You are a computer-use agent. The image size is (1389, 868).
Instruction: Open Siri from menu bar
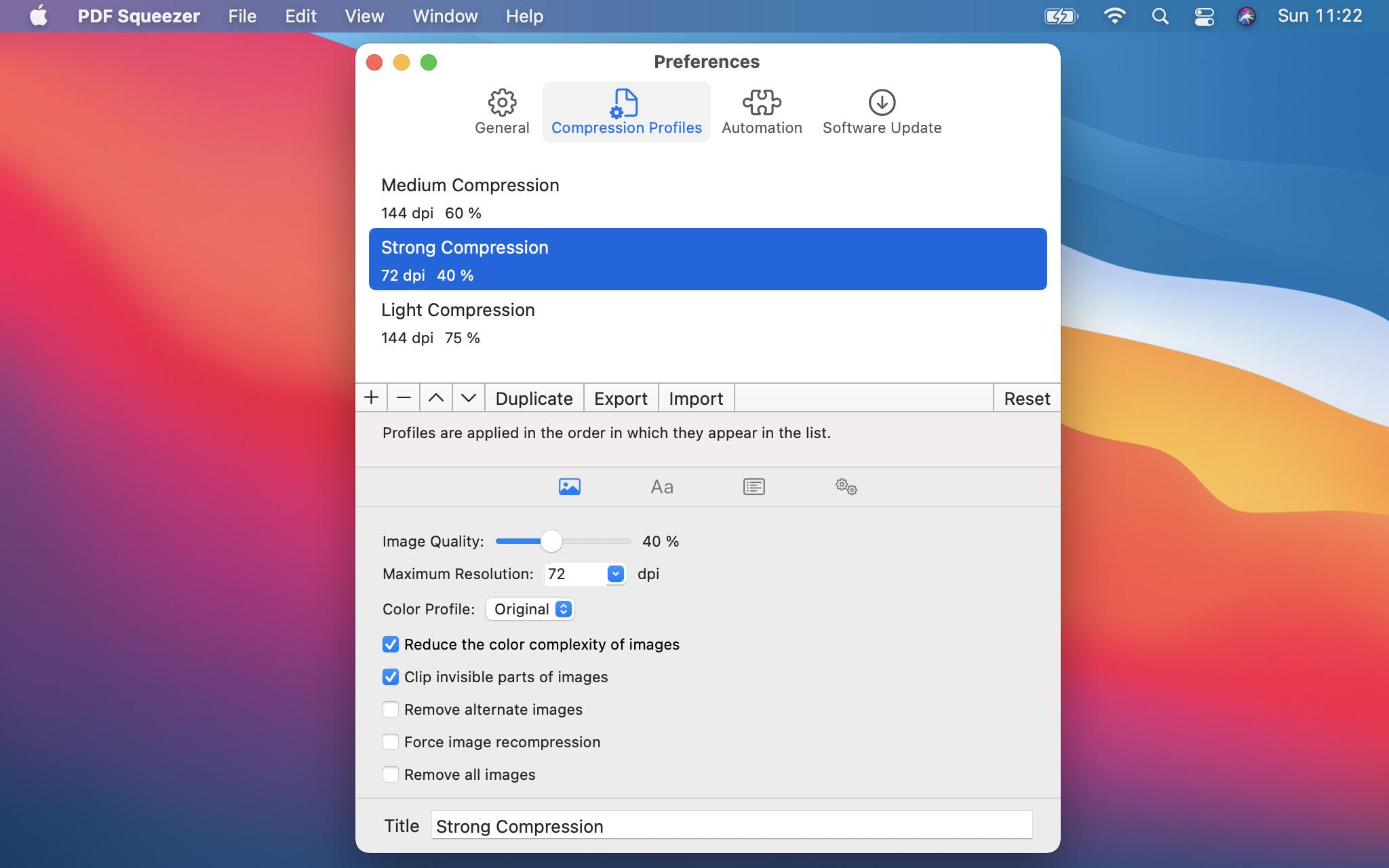[1247, 16]
